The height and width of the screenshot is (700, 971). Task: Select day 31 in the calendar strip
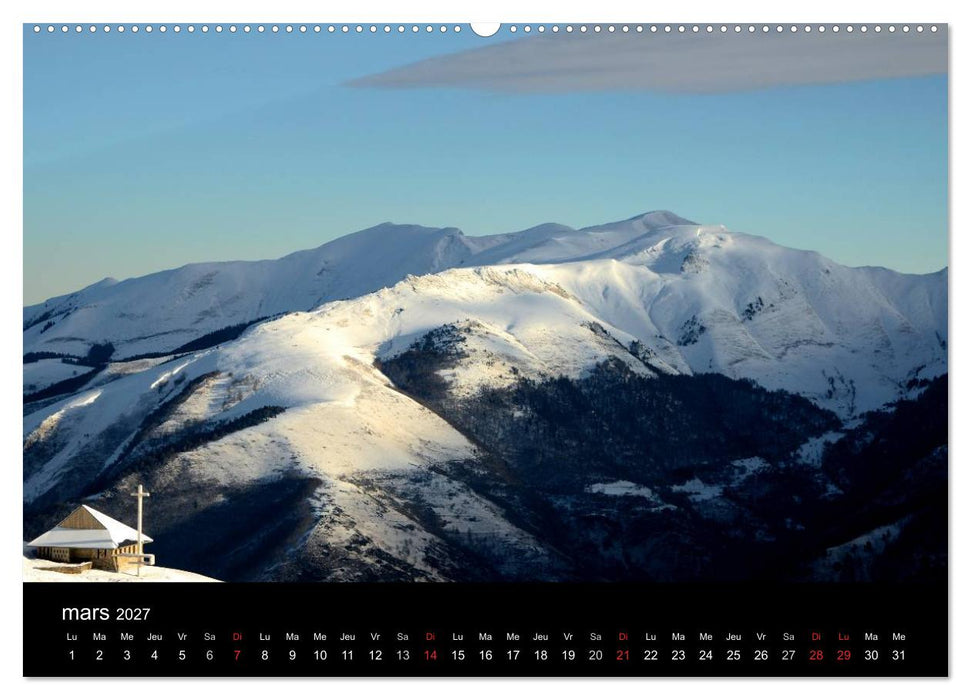point(899,655)
